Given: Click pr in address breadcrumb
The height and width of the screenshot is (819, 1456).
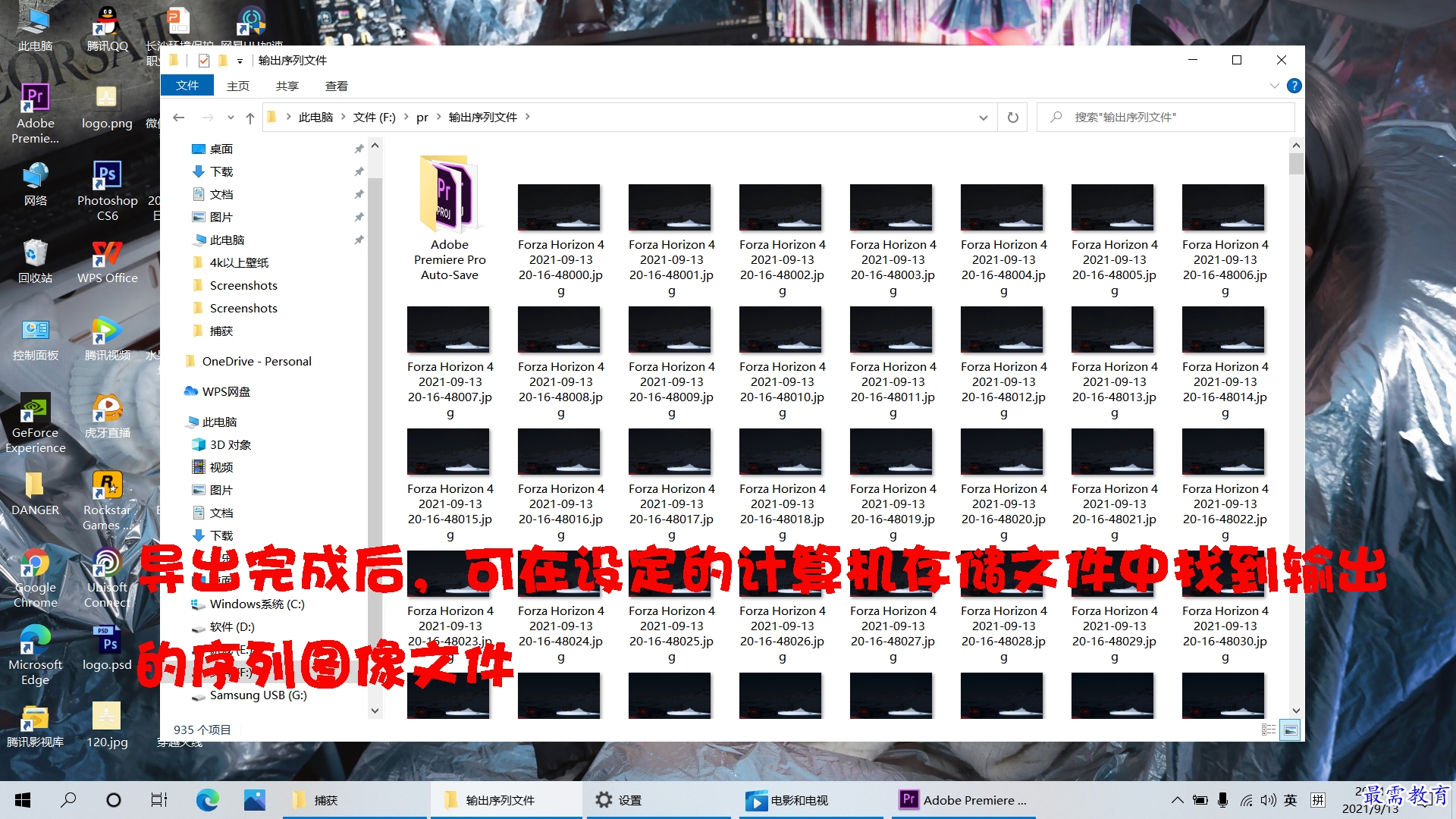Looking at the screenshot, I should point(422,118).
